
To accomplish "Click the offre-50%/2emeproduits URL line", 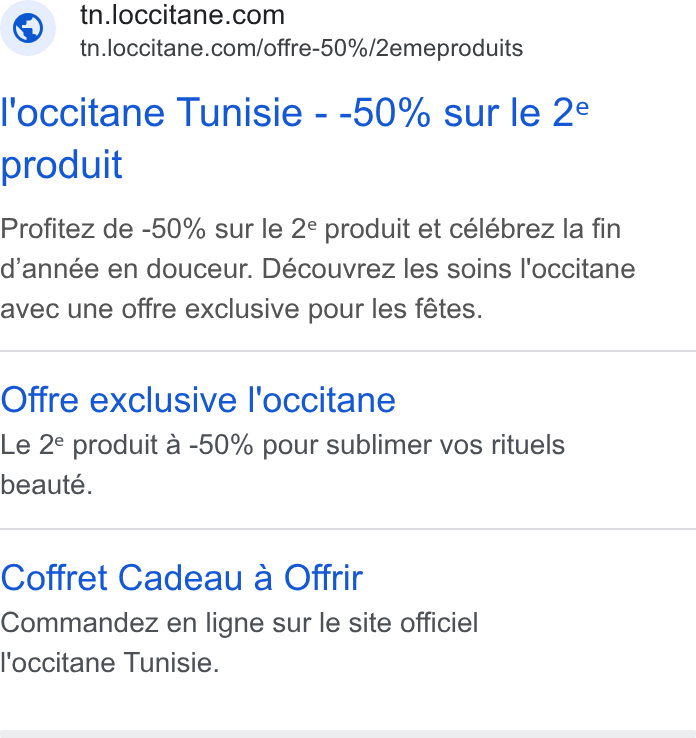I will coord(301,48).
